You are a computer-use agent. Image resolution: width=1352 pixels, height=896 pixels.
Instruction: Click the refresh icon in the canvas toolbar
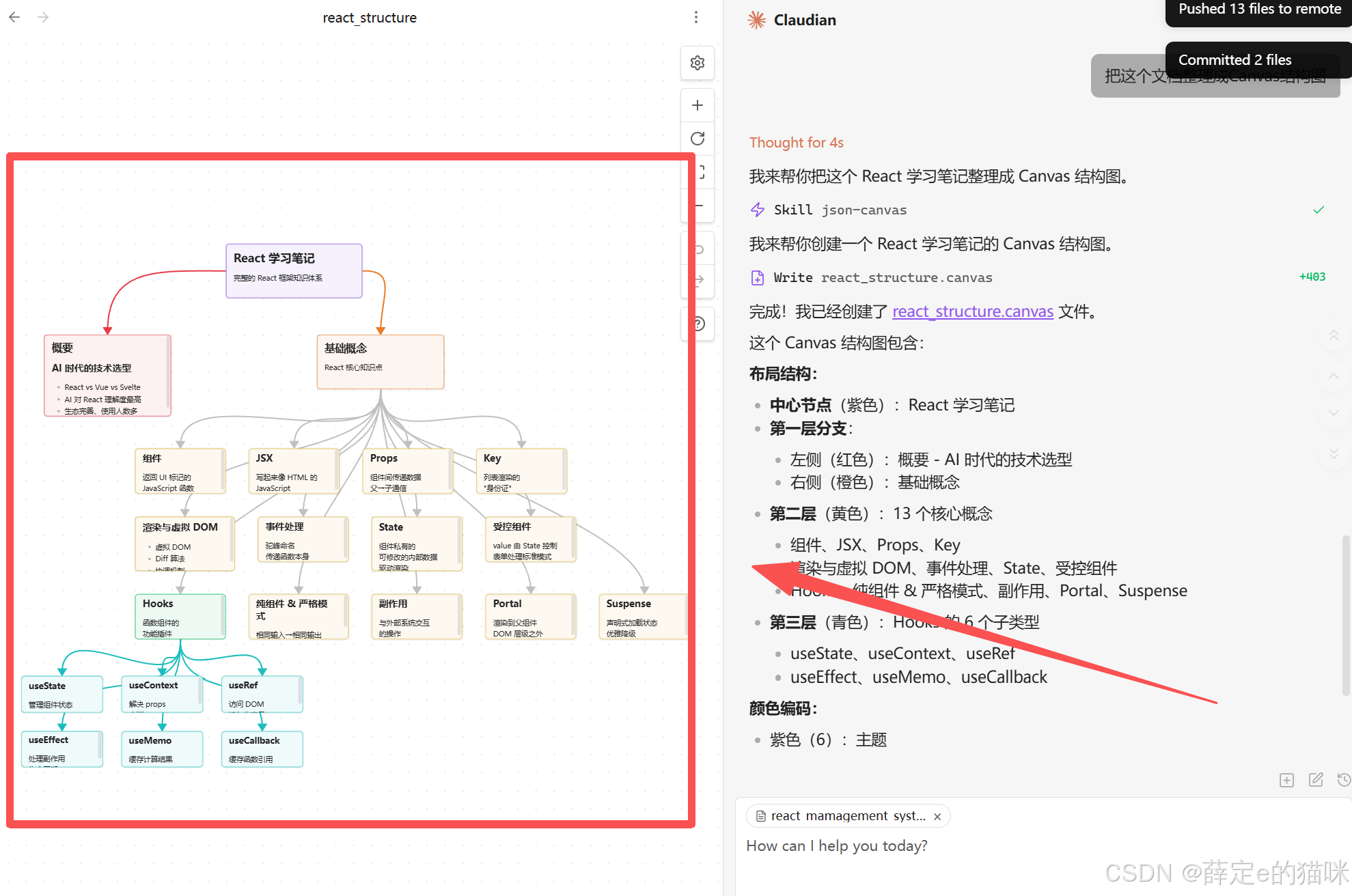698,138
